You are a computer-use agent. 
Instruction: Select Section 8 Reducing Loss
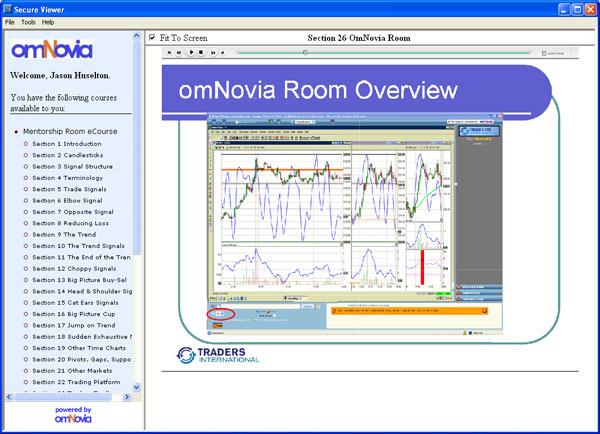70,223
